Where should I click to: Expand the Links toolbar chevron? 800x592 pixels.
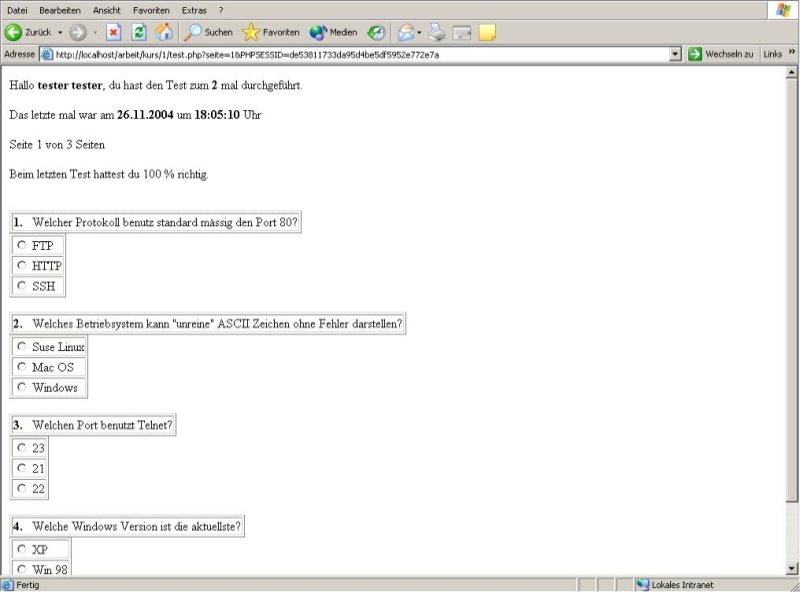point(791,52)
